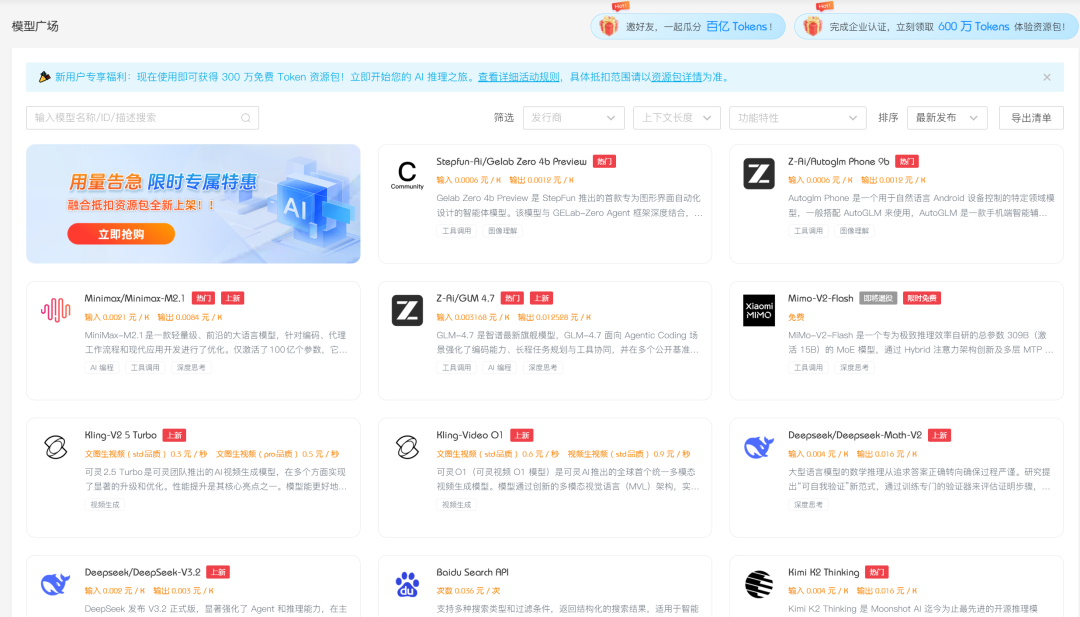This screenshot has height=617, width=1080.
Task: Open Minimax/Minimax-M2.1 model title
Action: pos(134,299)
